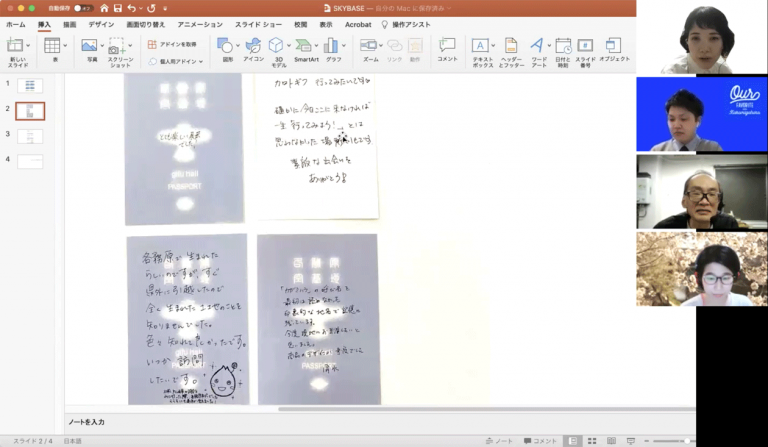Viewport: 768px width, 447px height.
Task: Expand the Table dropdown arrow
Action: pyautogui.click(x=65, y=45)
